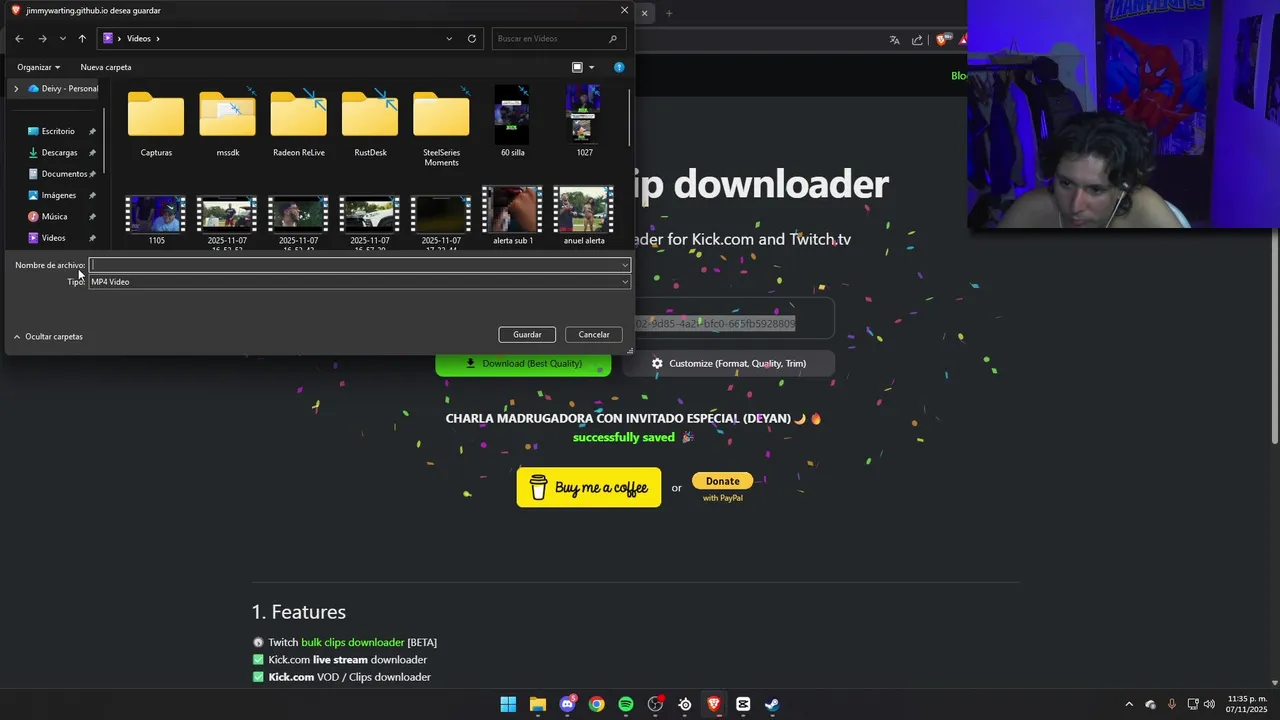1280x720 pixels.
Task: Collapse with Ocultar carpetas
Action: tap(48, 337)
